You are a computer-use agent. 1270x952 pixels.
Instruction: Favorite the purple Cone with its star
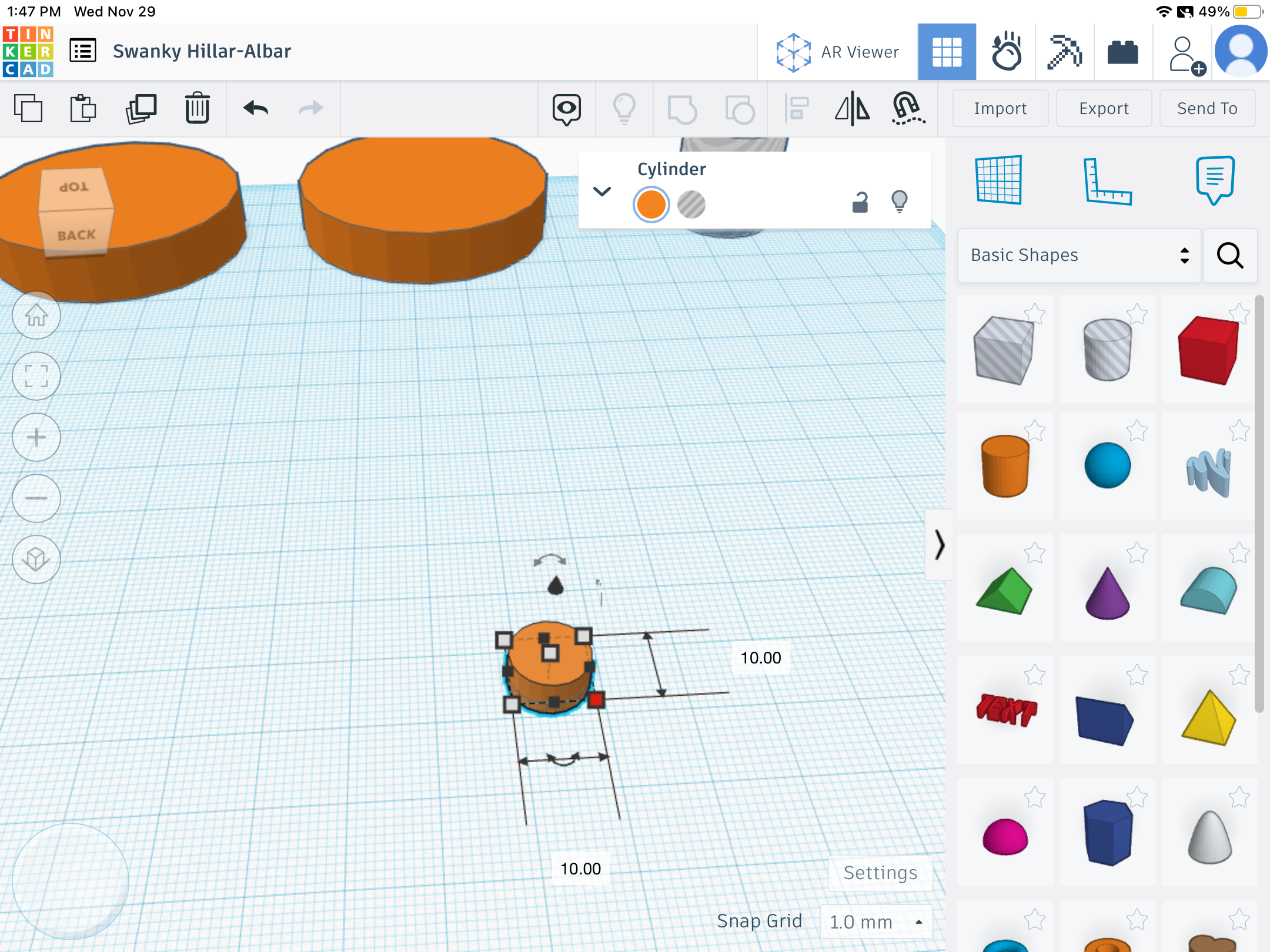coord(1137,552)
